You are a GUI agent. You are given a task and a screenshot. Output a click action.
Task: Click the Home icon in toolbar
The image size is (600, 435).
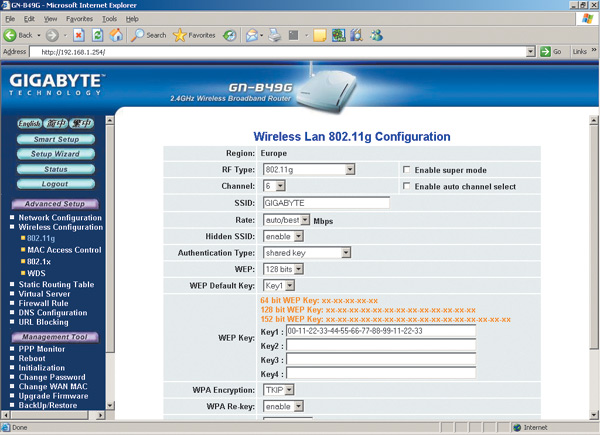coord(116,35)
